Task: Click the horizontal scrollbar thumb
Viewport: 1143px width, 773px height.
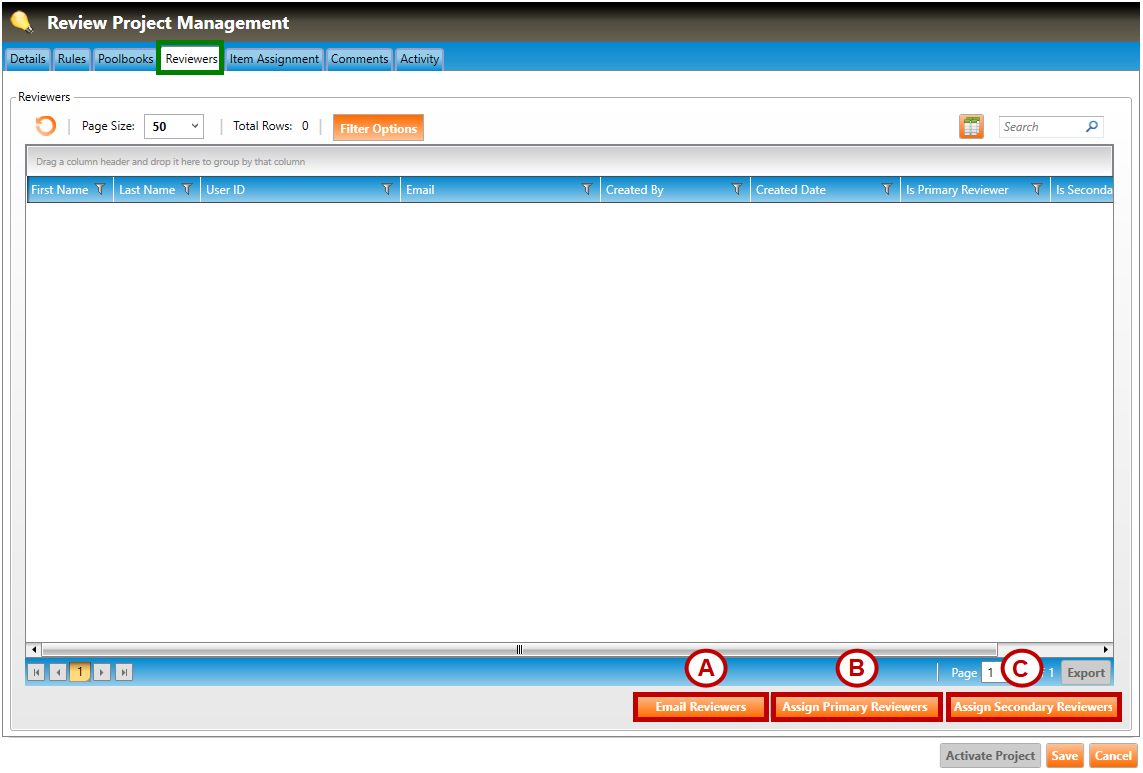Action: click(x=519, y=650)
